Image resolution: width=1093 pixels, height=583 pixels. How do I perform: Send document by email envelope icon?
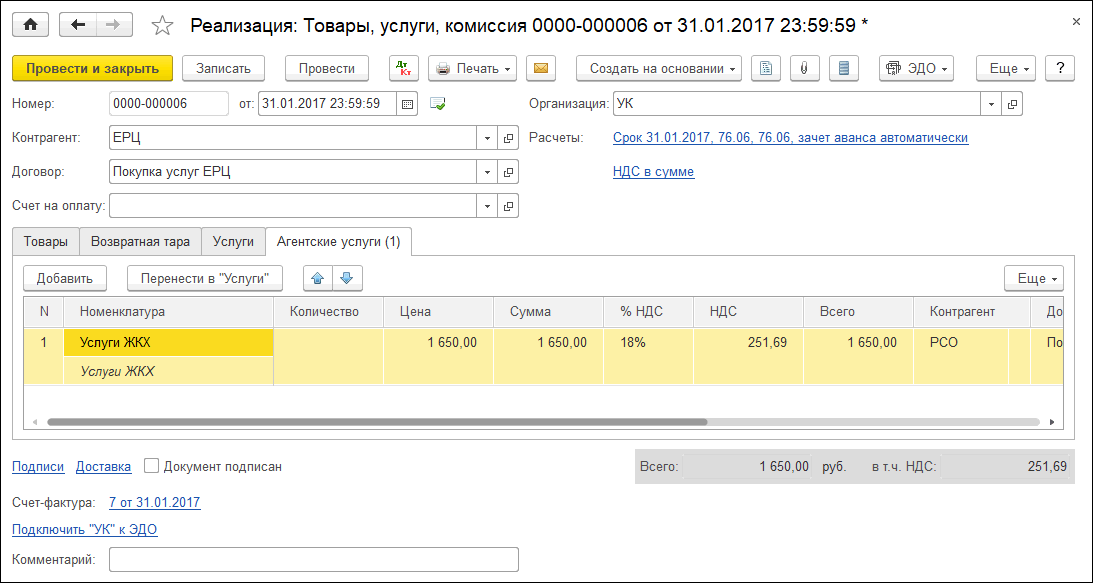(x=541, y=68)
